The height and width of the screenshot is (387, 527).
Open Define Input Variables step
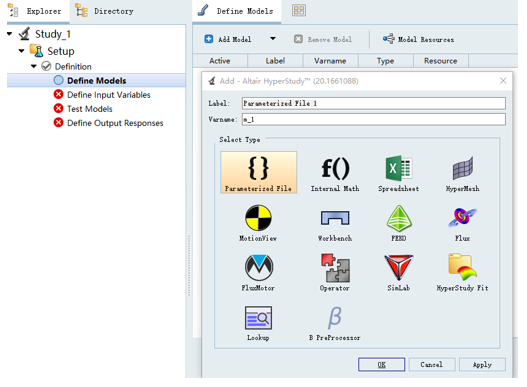click(x=109, y=95)
